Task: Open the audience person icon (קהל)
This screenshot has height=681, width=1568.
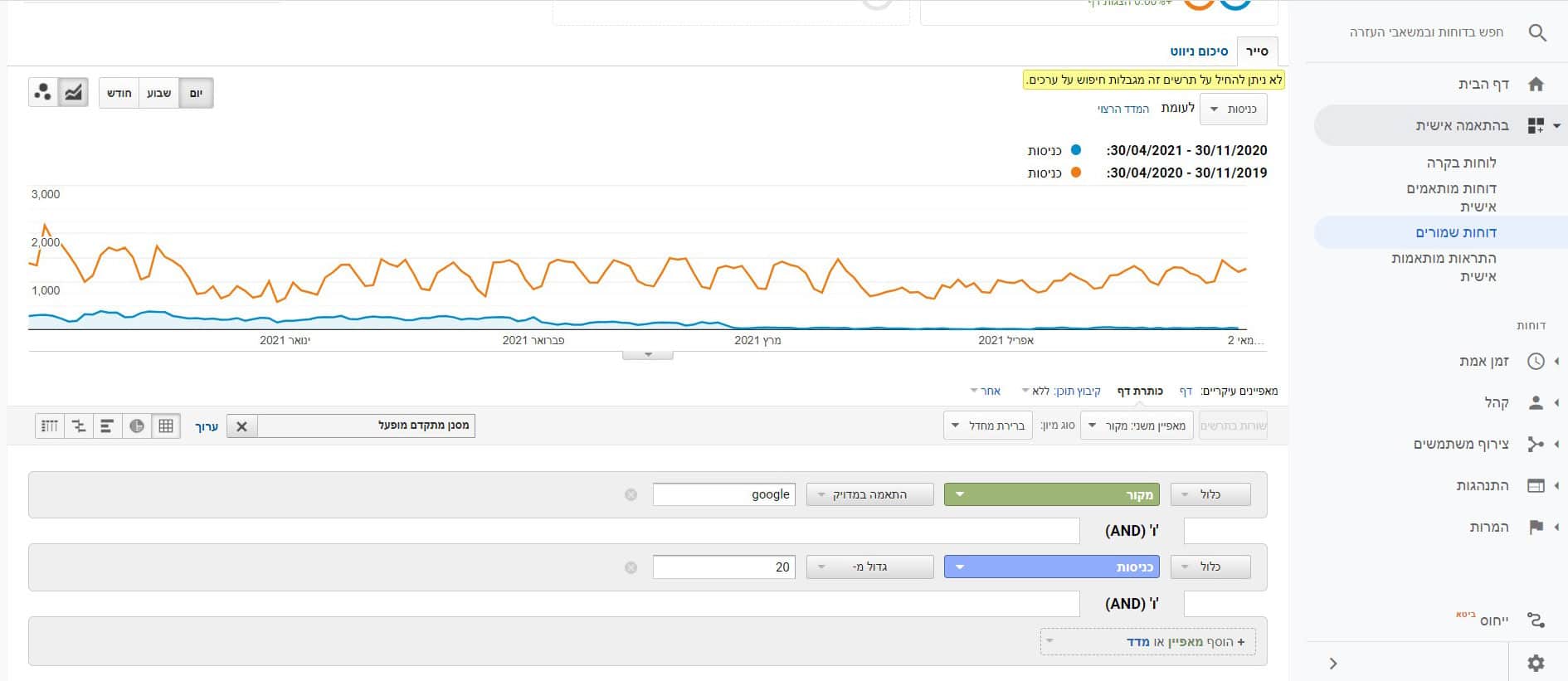Action: click(1536, 402)
